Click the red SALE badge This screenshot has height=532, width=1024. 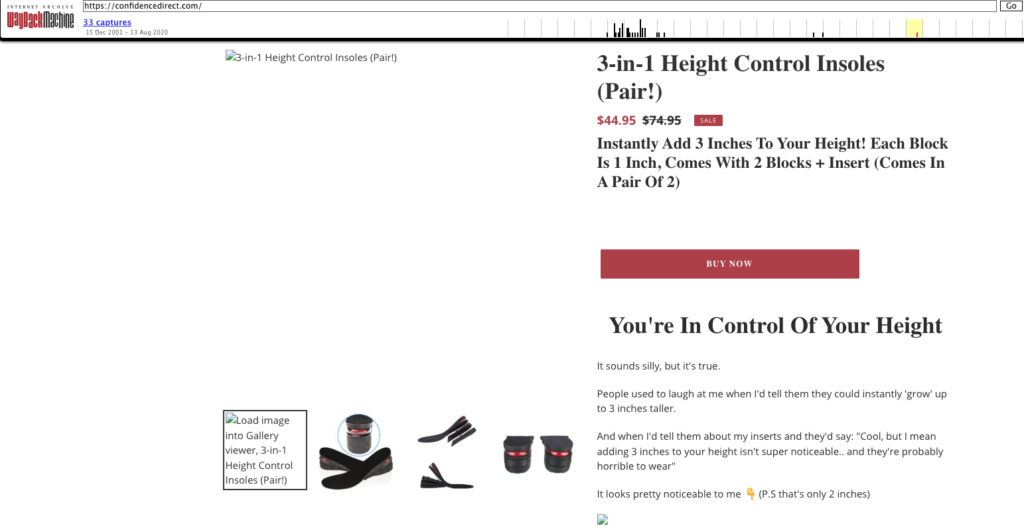tap(708, 120)
